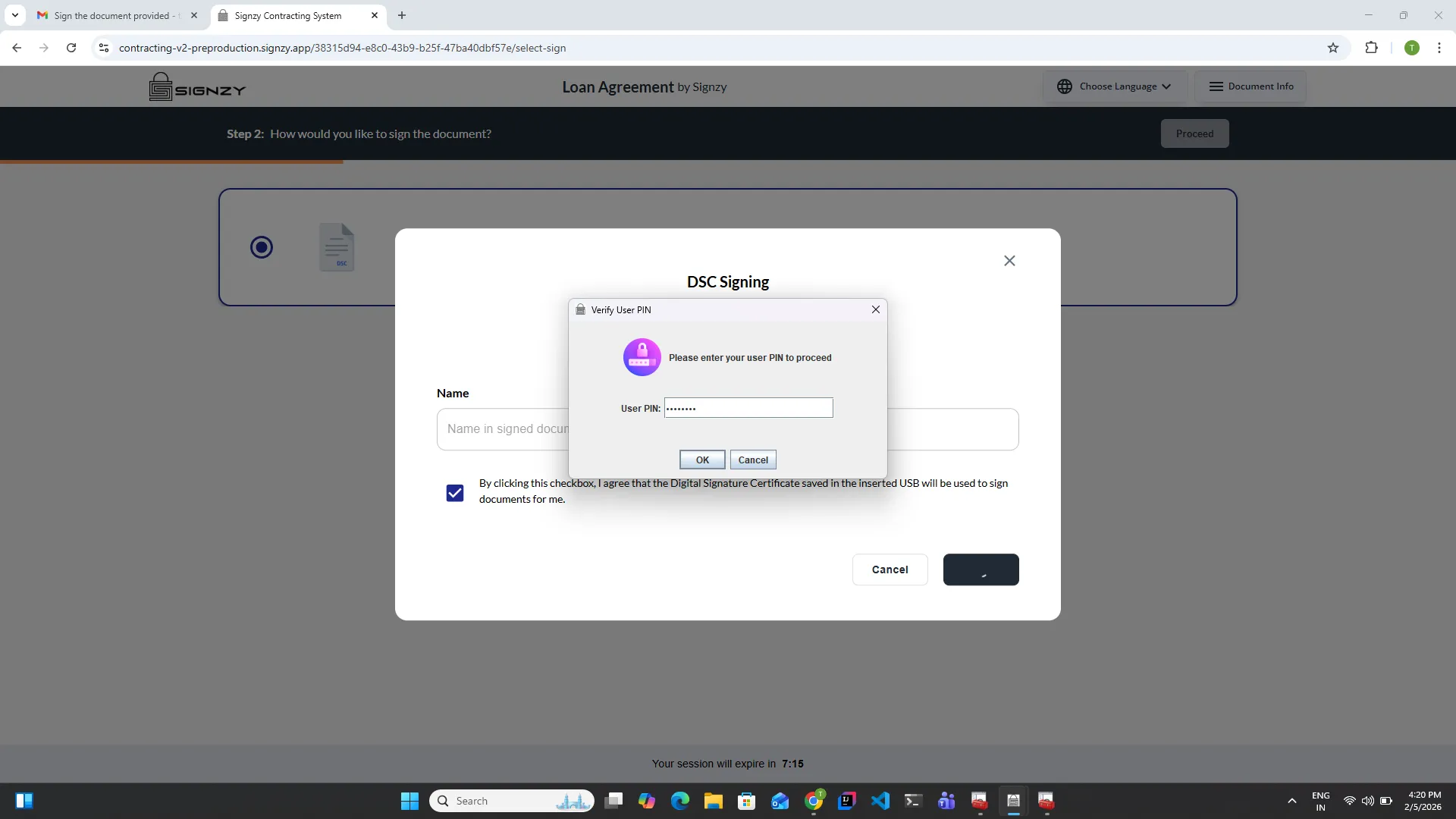
Task: Uncheck the Digital Signature Certificate agreement checkbox
Action: (x=455, y=493)
